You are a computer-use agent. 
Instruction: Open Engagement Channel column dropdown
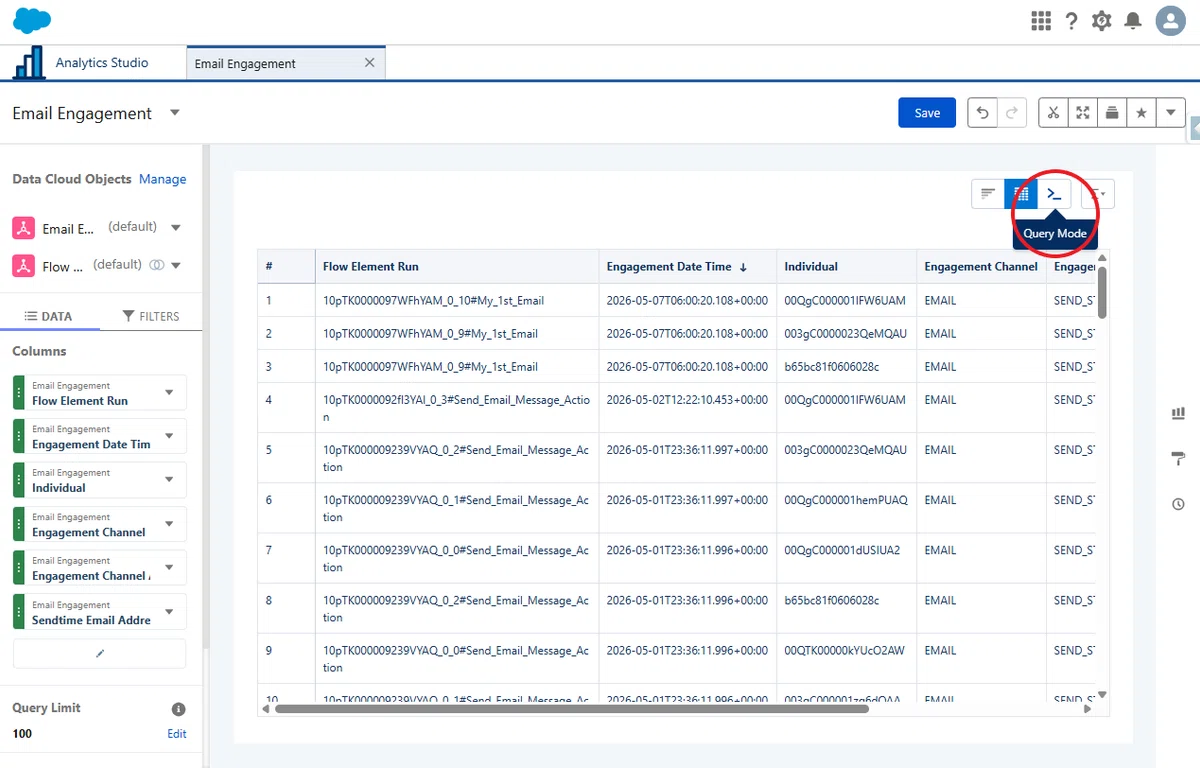pyautogui.click(x=169, y=523)
